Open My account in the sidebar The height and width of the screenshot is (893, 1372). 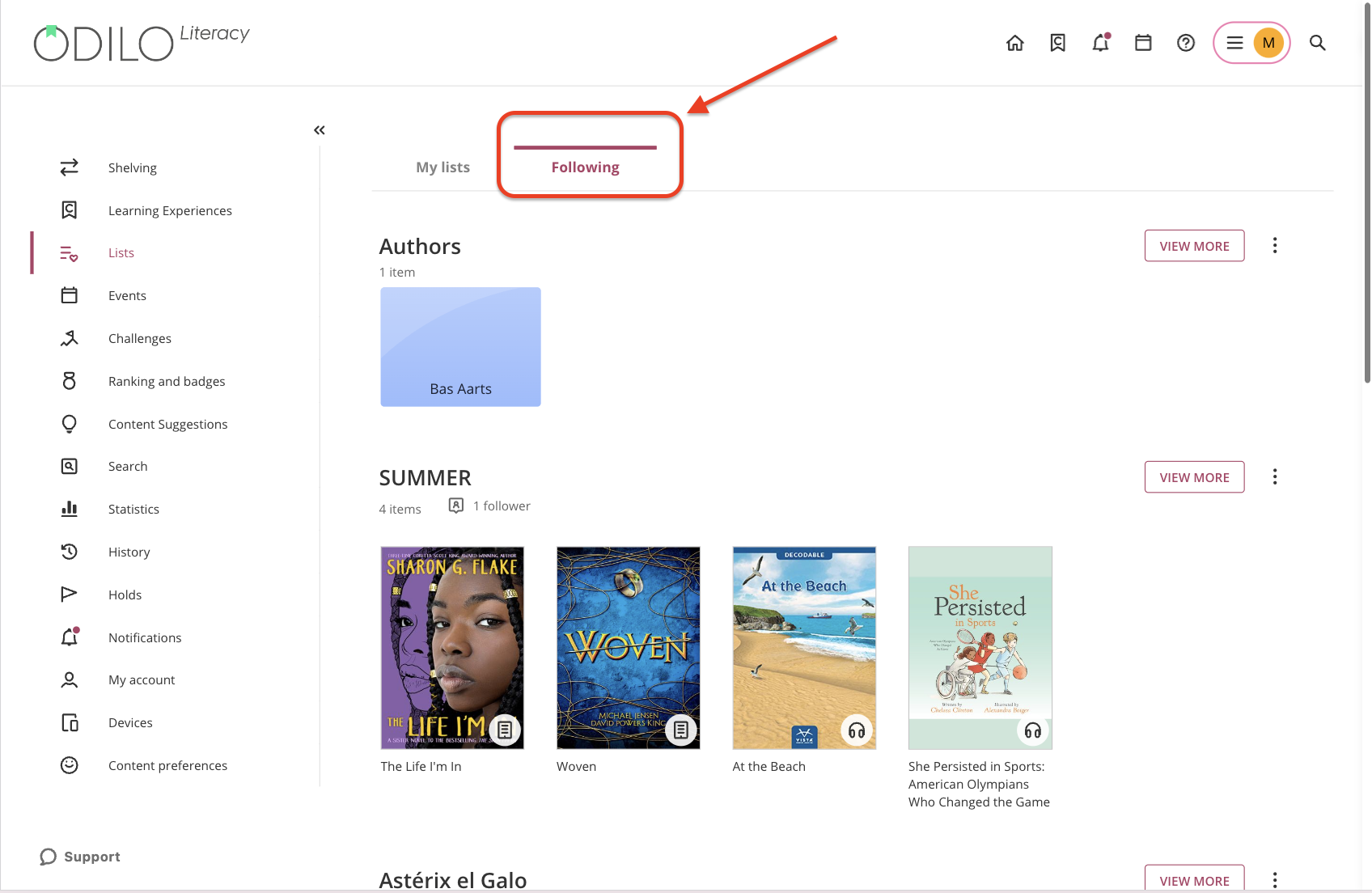(142, 680)
